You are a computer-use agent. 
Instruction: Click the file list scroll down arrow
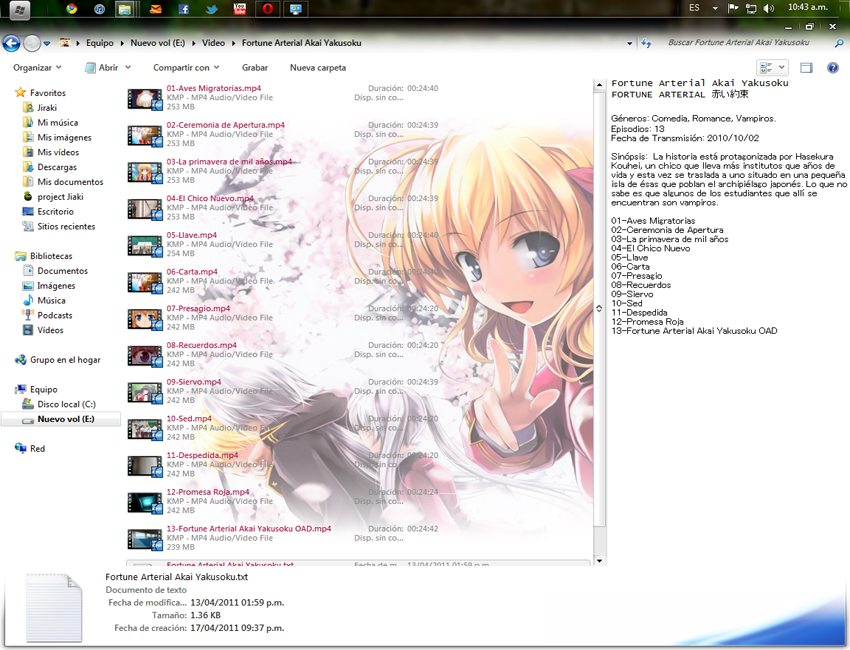point(599,561)
